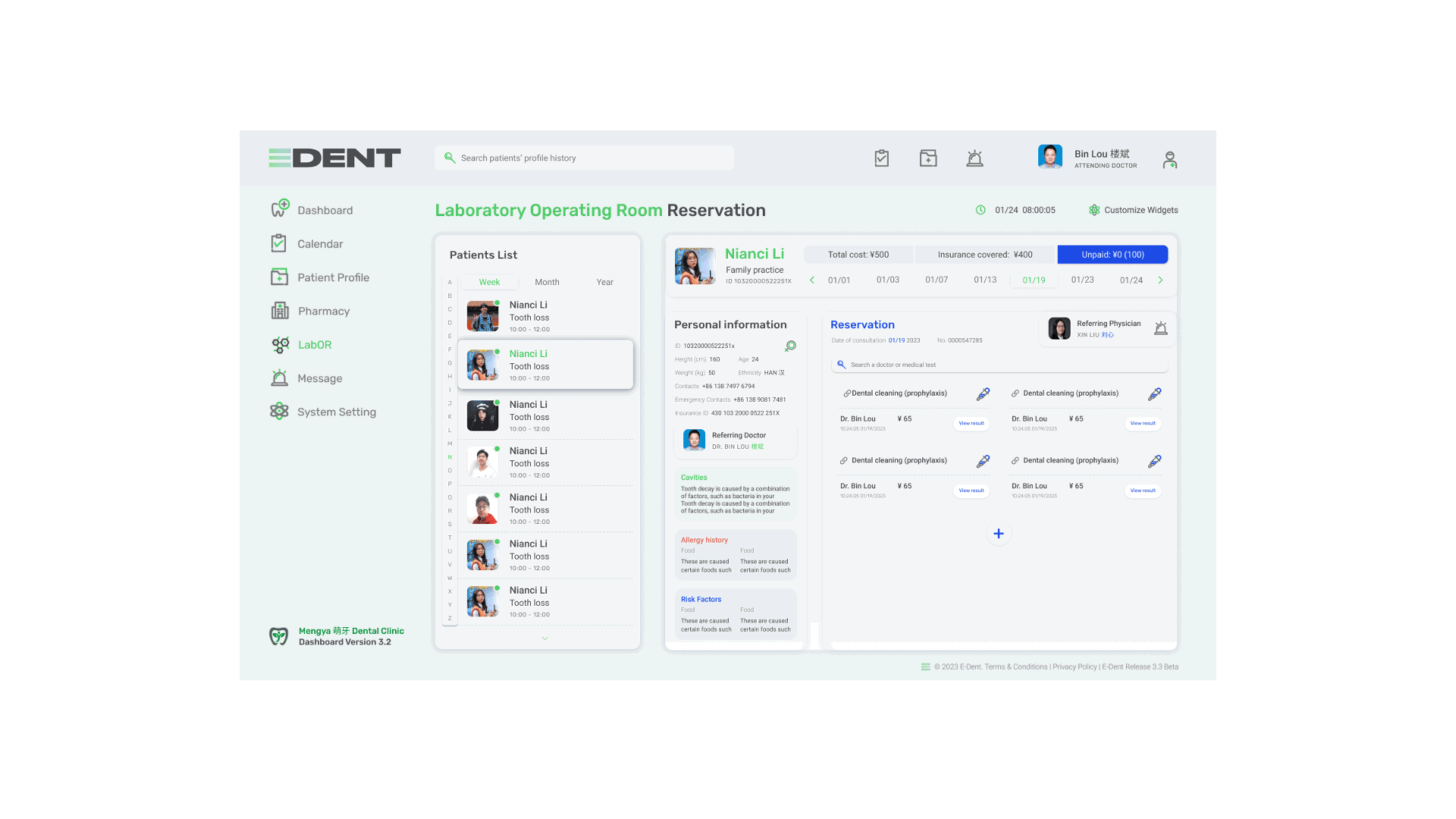
Task: Click the syringe icon on first Dental cleaning card
Action: [983, 394]
